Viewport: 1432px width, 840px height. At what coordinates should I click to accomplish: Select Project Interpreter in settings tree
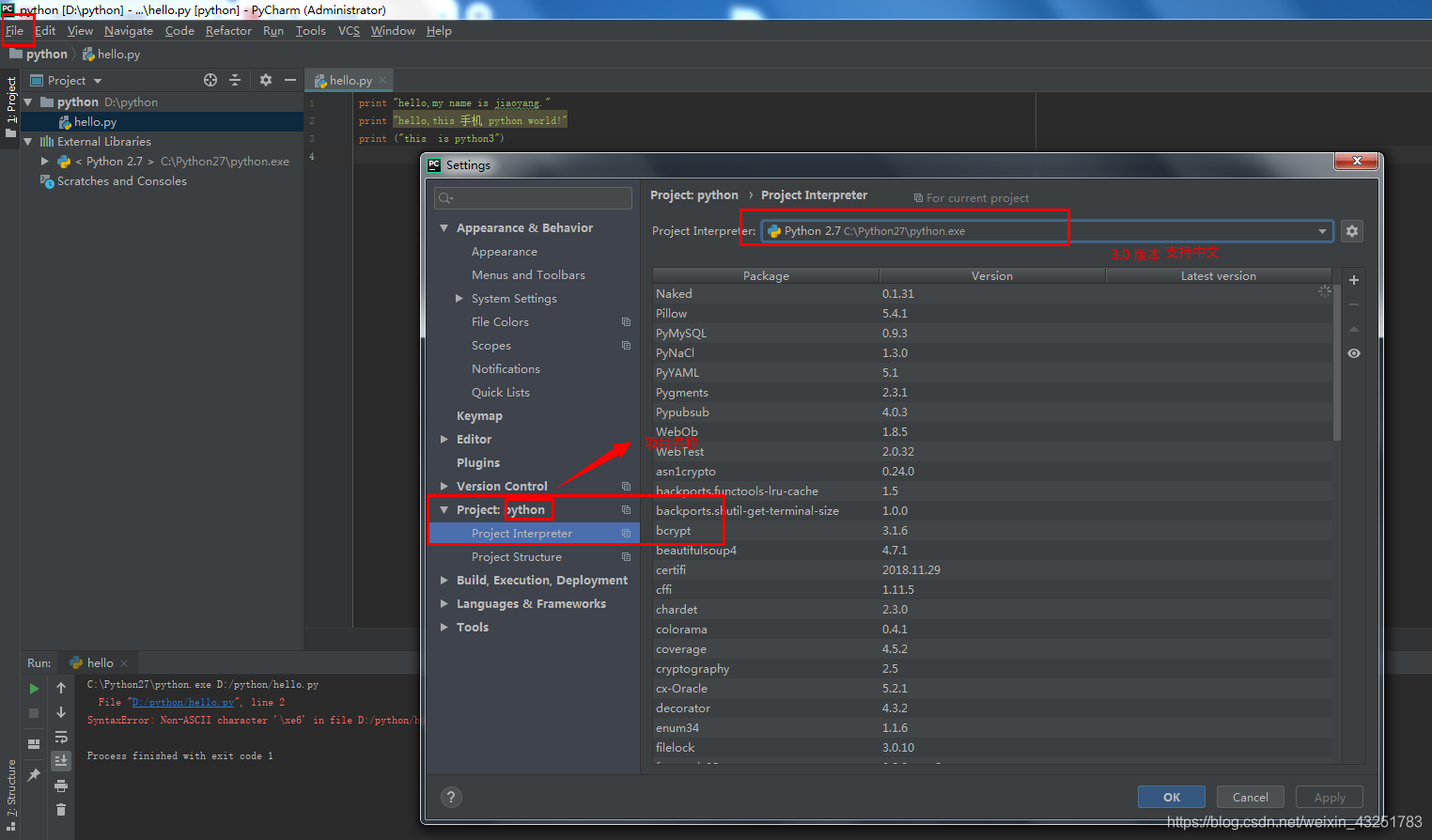point(534,534)
